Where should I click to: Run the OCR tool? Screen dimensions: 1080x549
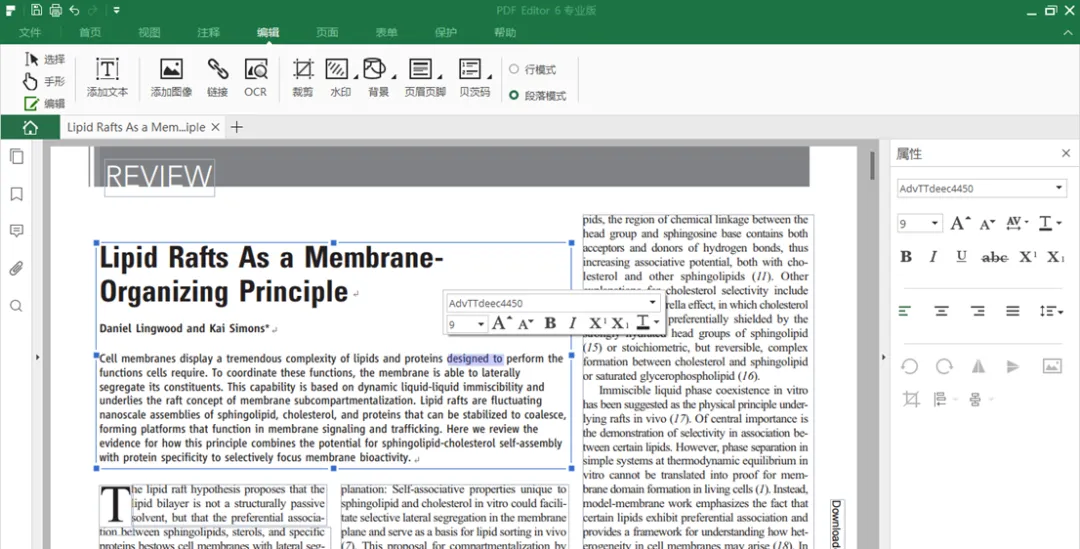(x=256, y=77)
